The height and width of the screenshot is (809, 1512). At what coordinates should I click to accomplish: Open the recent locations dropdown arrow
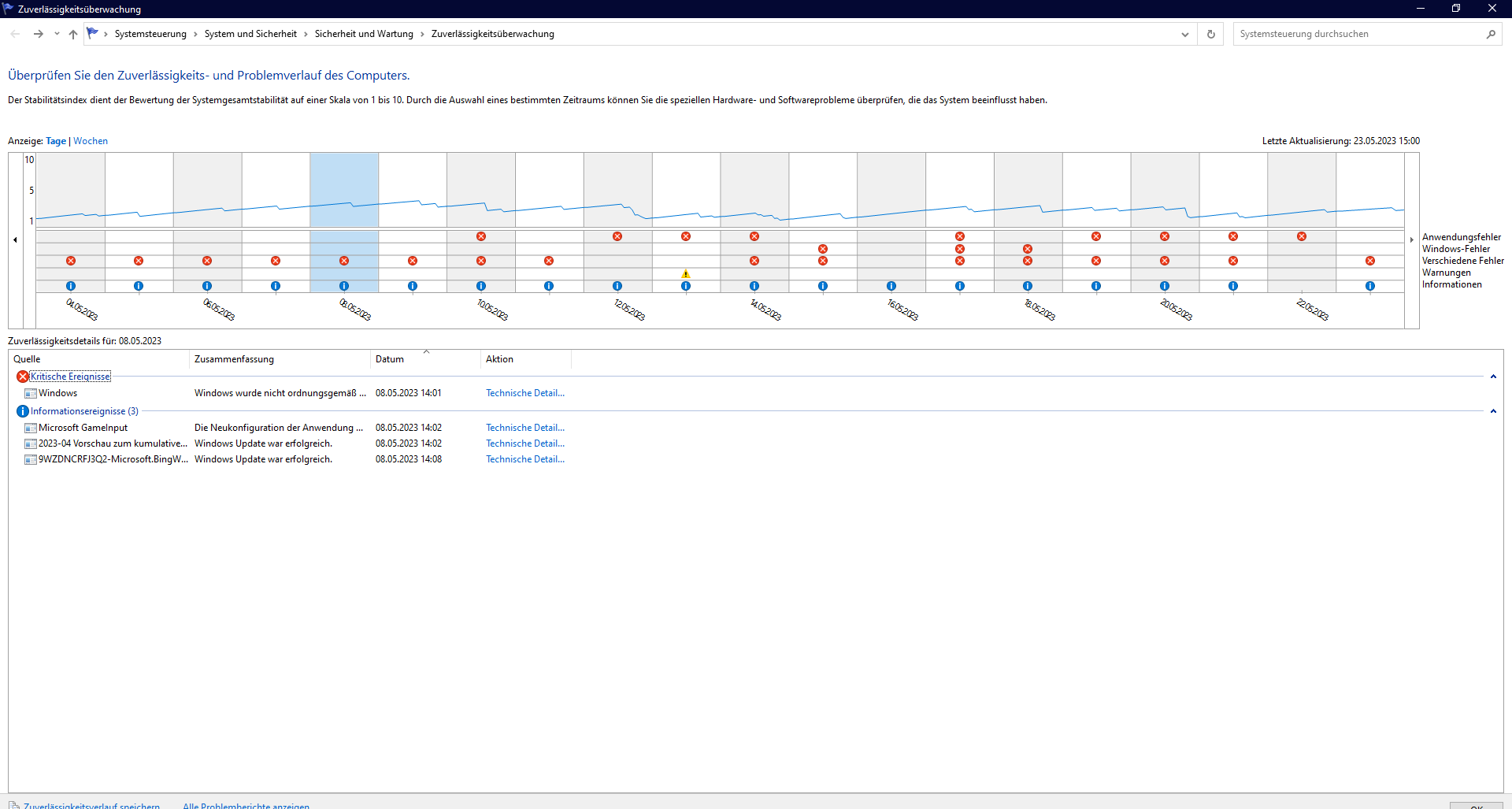(x=57, y=34)
